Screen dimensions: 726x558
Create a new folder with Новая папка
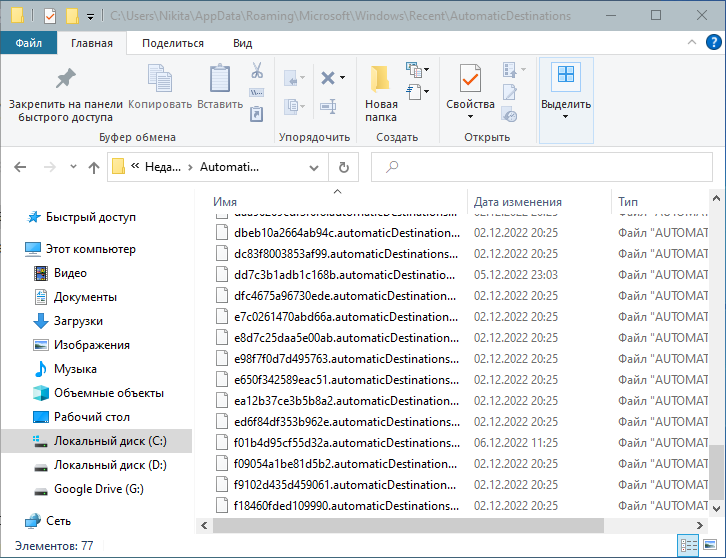[x=381, y=94]
